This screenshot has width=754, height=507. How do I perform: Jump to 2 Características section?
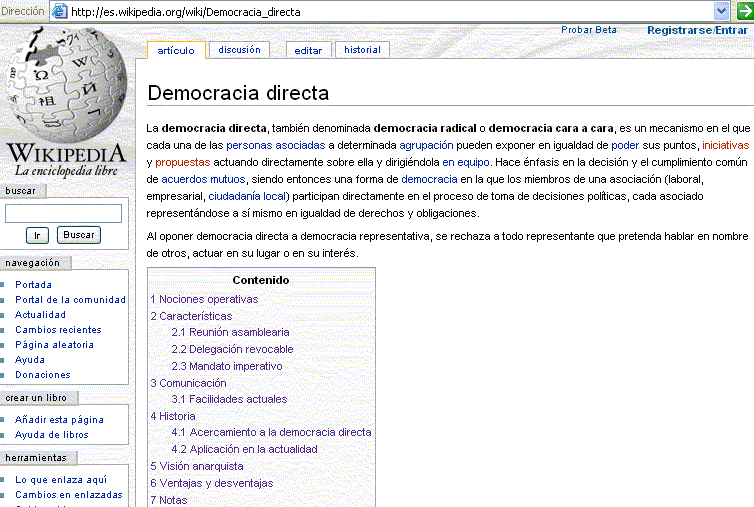191,316
